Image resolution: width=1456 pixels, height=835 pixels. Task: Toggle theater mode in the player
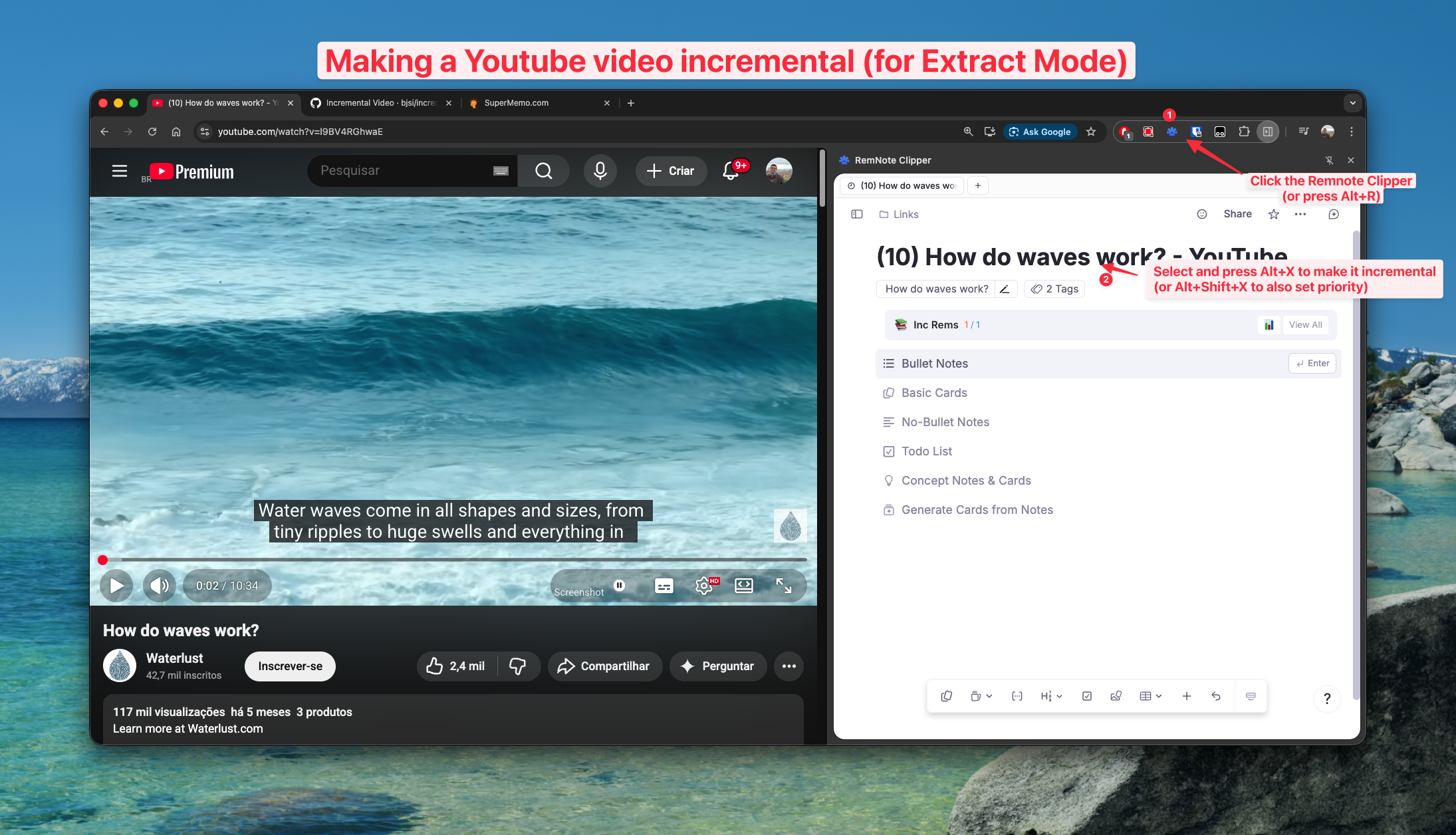(x=744, y=586)
